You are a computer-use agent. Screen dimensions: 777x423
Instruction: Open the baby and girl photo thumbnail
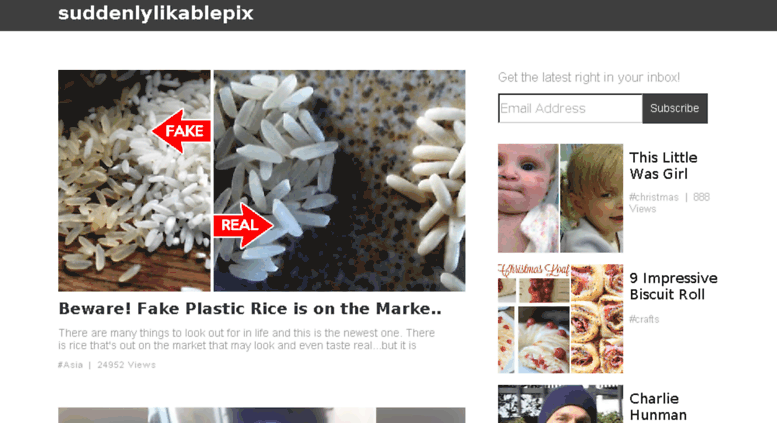[x=560, y=198]
